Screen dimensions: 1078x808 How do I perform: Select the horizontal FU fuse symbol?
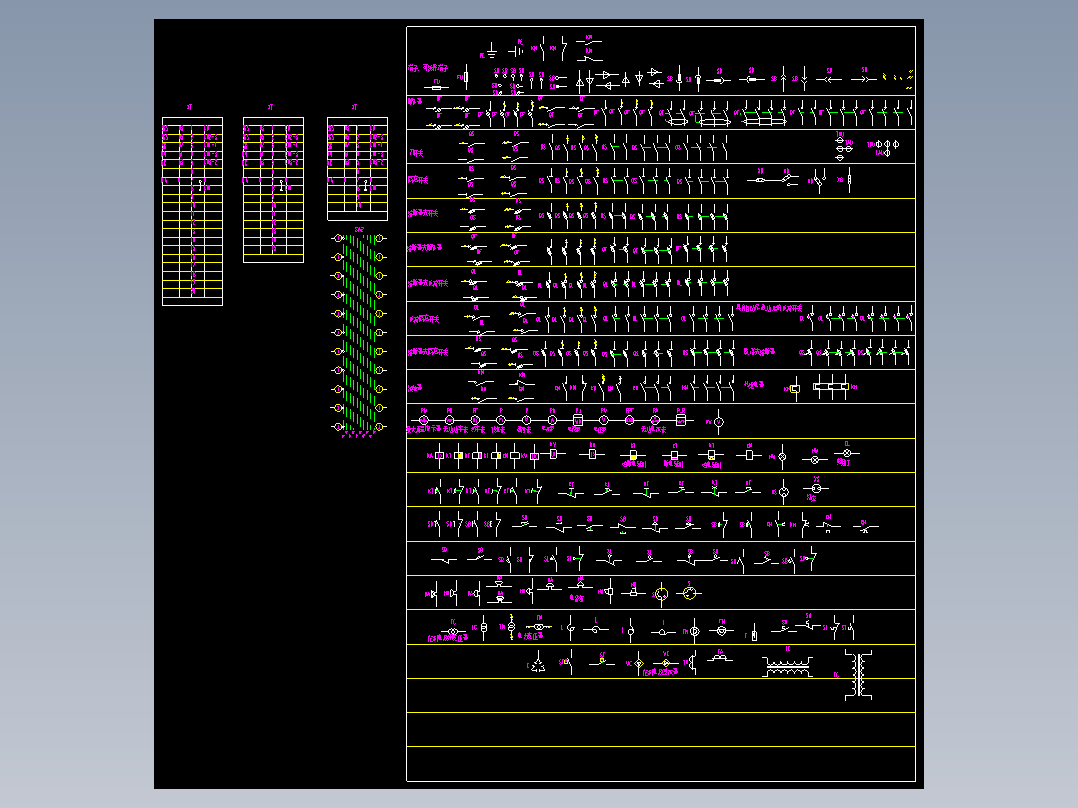pyautogui.click(x=437, y=85)
